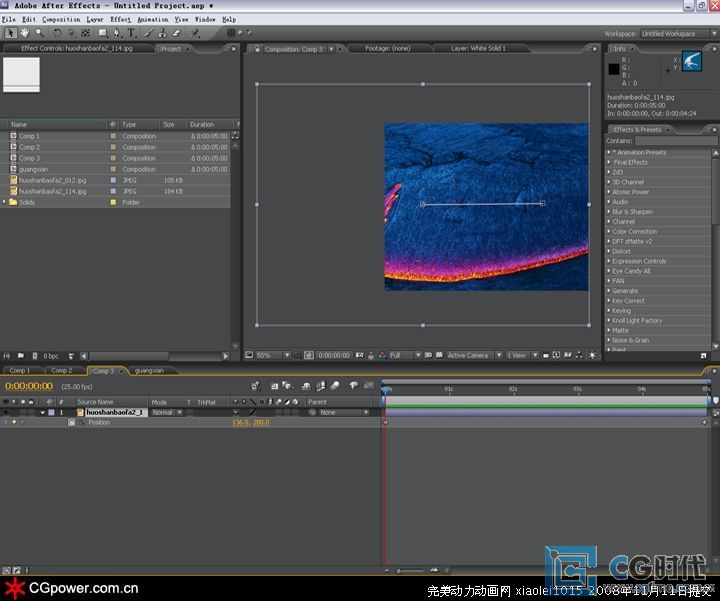Open the 50% magnification dropdown
The image size is (720, 601).
click(266, 355)
